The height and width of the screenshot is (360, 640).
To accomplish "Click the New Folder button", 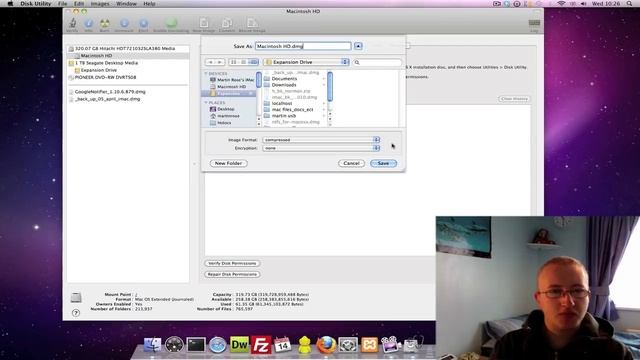I will click(x=229, y=163).
